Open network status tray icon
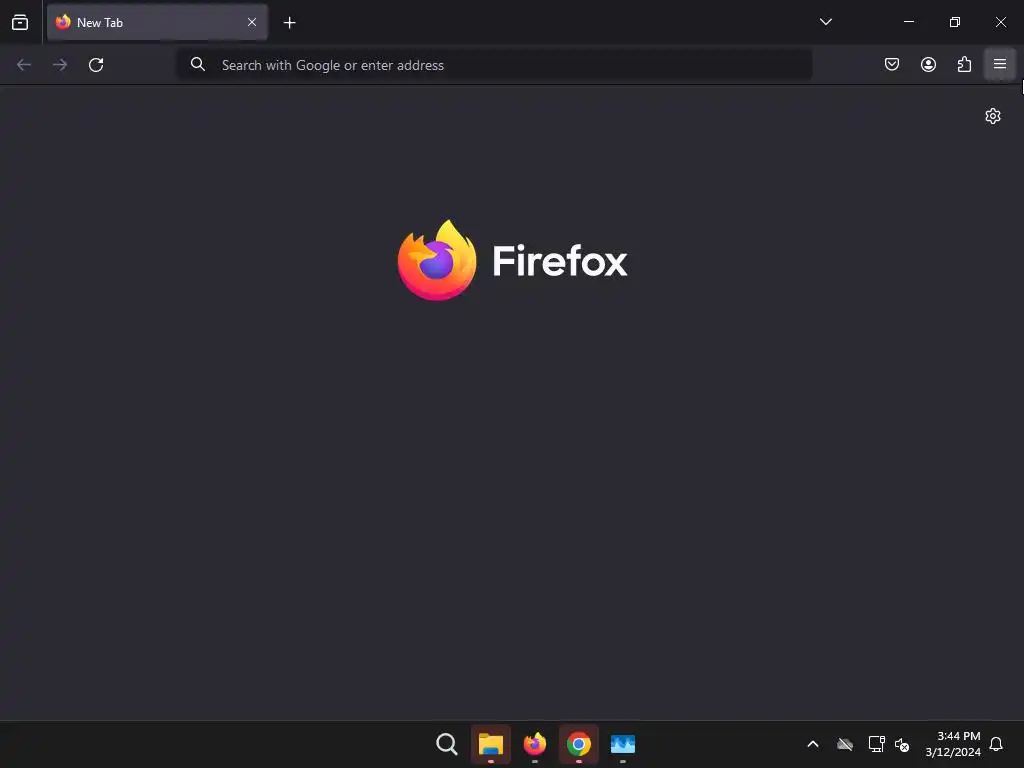This screenshot has height=768, width=1024. pyautogui.click(x=876, y=744)
